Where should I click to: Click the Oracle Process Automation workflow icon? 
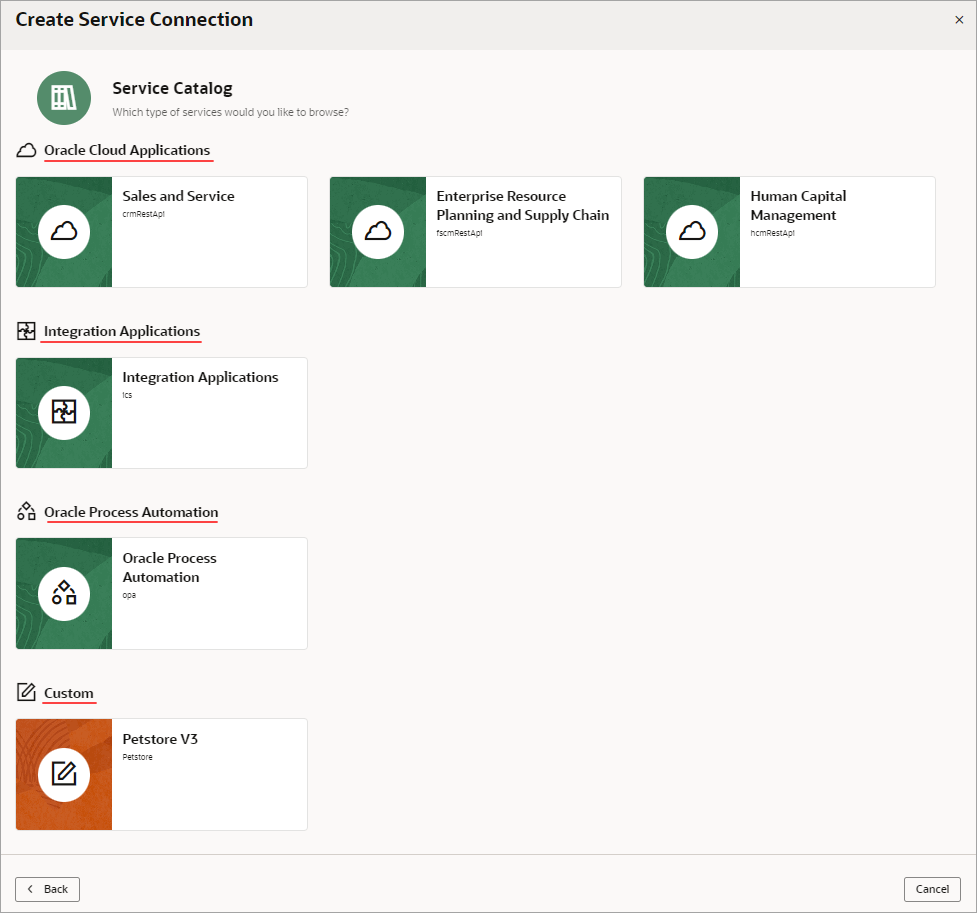coord(63,593)
